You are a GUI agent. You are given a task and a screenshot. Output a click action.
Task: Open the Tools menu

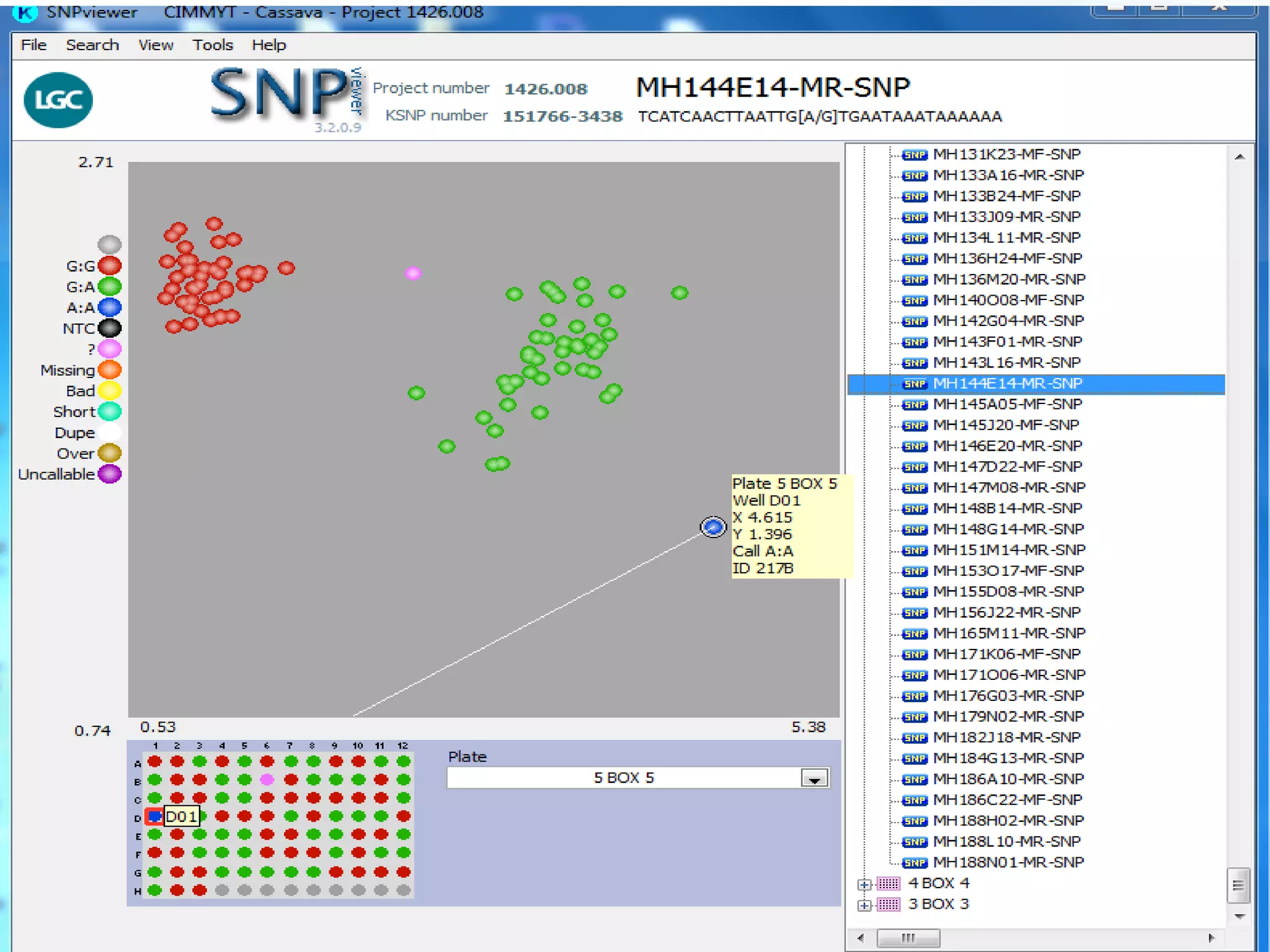tap(212, 45)
